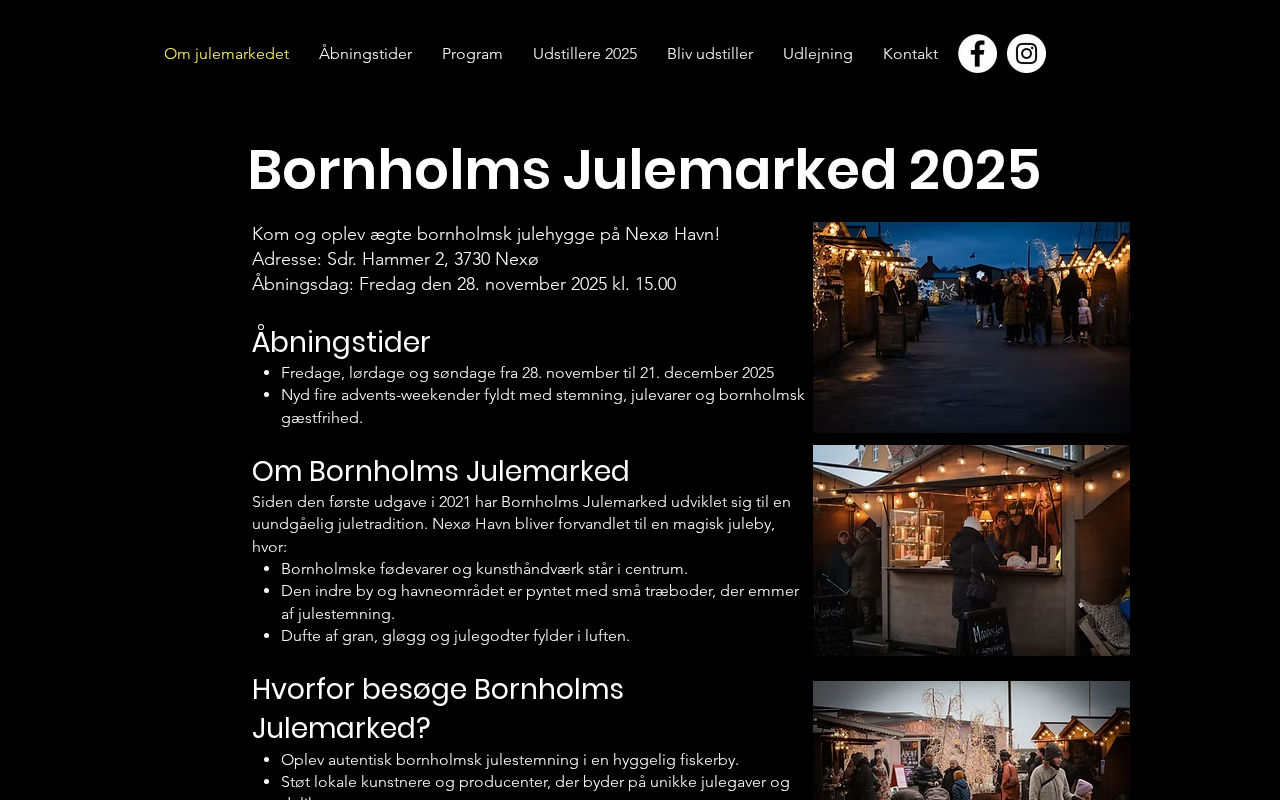Go to Om julemarkedet page
The height and width of the screenshot is (800, 1280).
[226, 54]
